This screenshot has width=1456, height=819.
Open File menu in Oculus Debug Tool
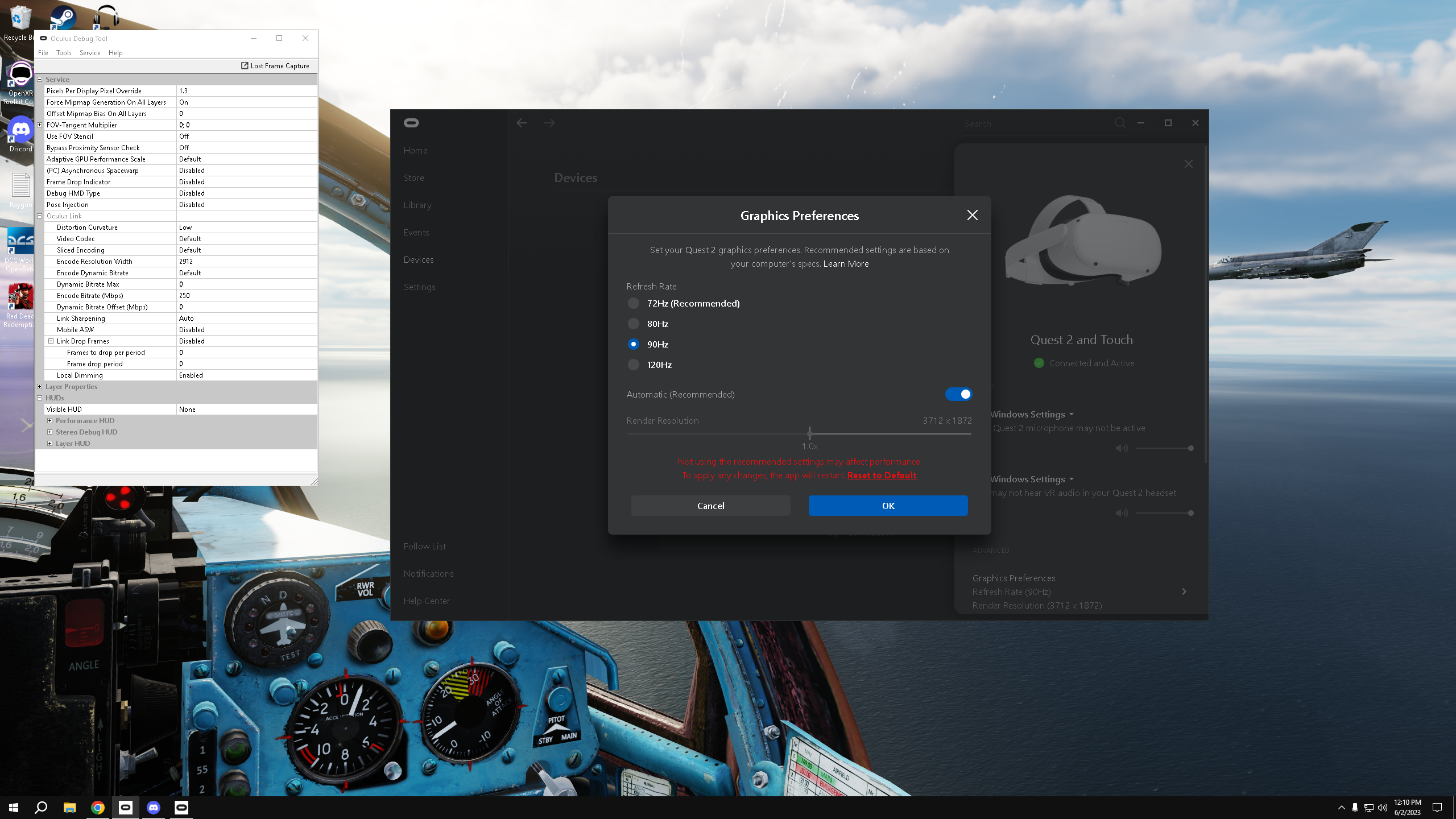43,53
